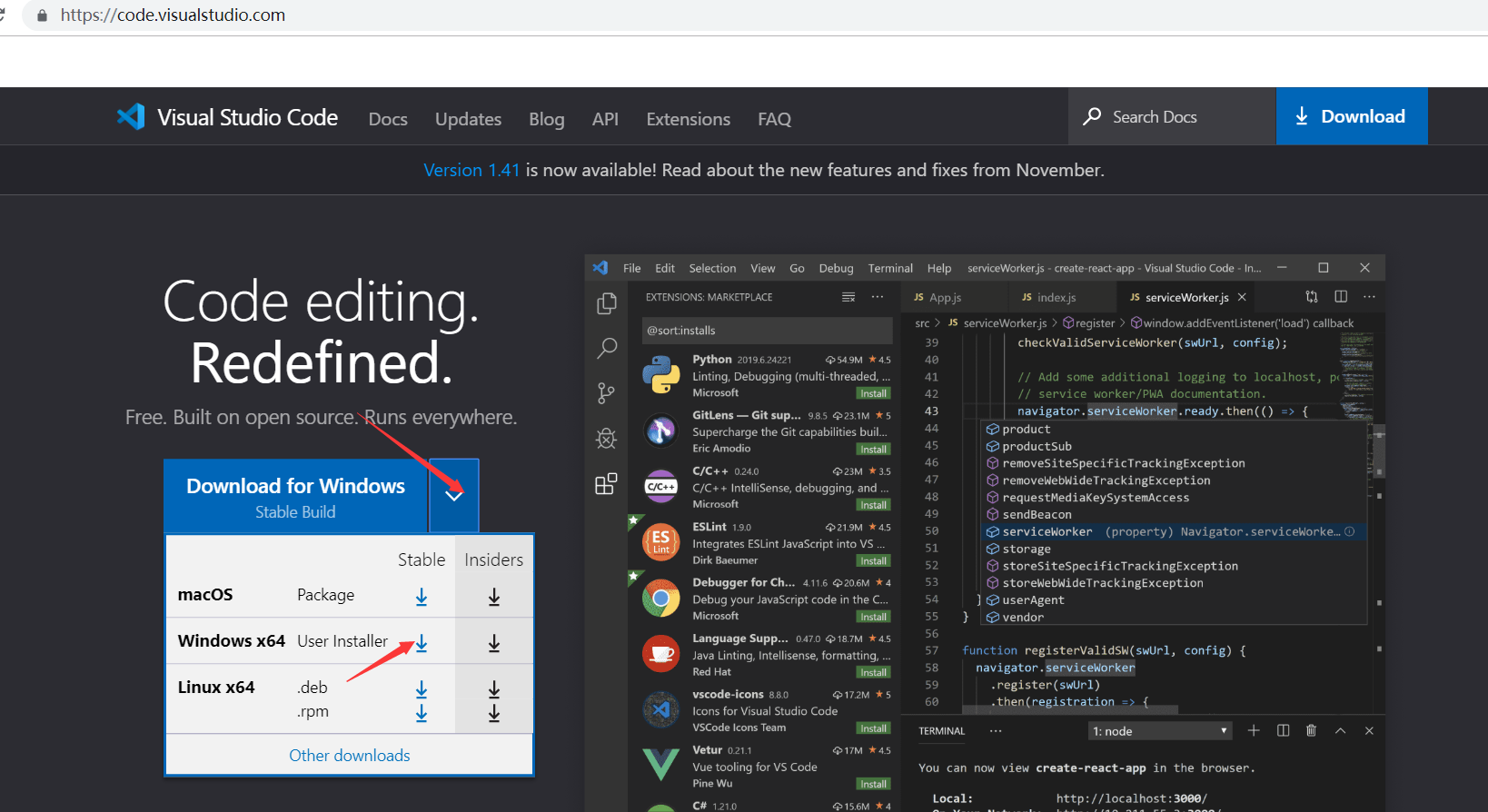Open the API link in the header
This screenshot has height=812, width=1488.
[x=605, y=119]
